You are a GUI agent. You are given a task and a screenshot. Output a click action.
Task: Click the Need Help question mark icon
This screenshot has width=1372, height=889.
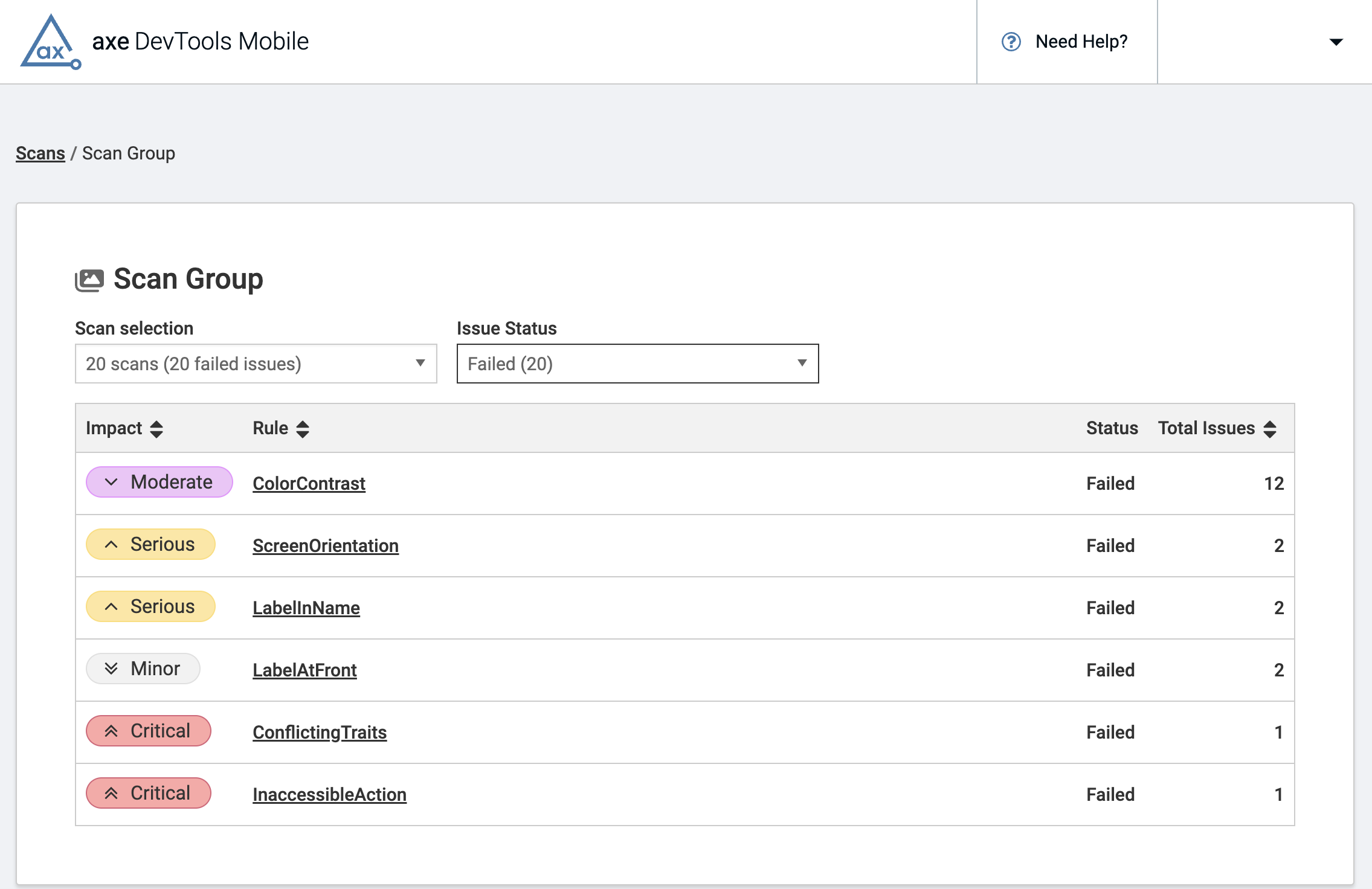click(x=1011, y=42)
